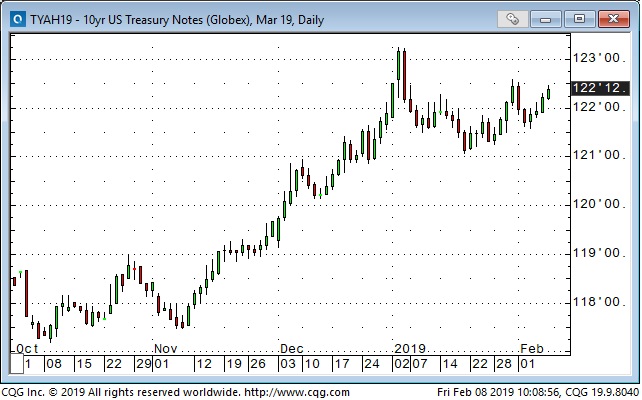Image resolution: width=642 pixels, height=400 pixels.
Task: Click the 07 date label
Action: (x=420, y=364)
